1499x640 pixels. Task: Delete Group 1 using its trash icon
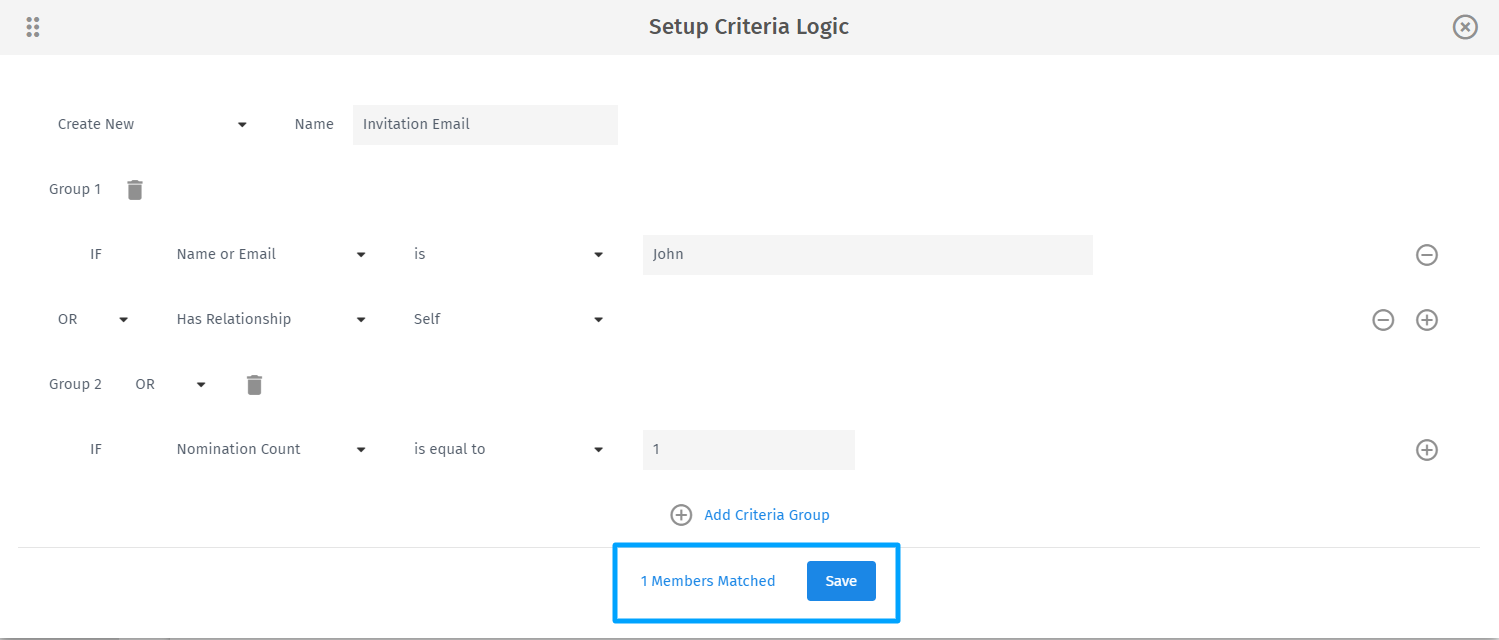134,189
